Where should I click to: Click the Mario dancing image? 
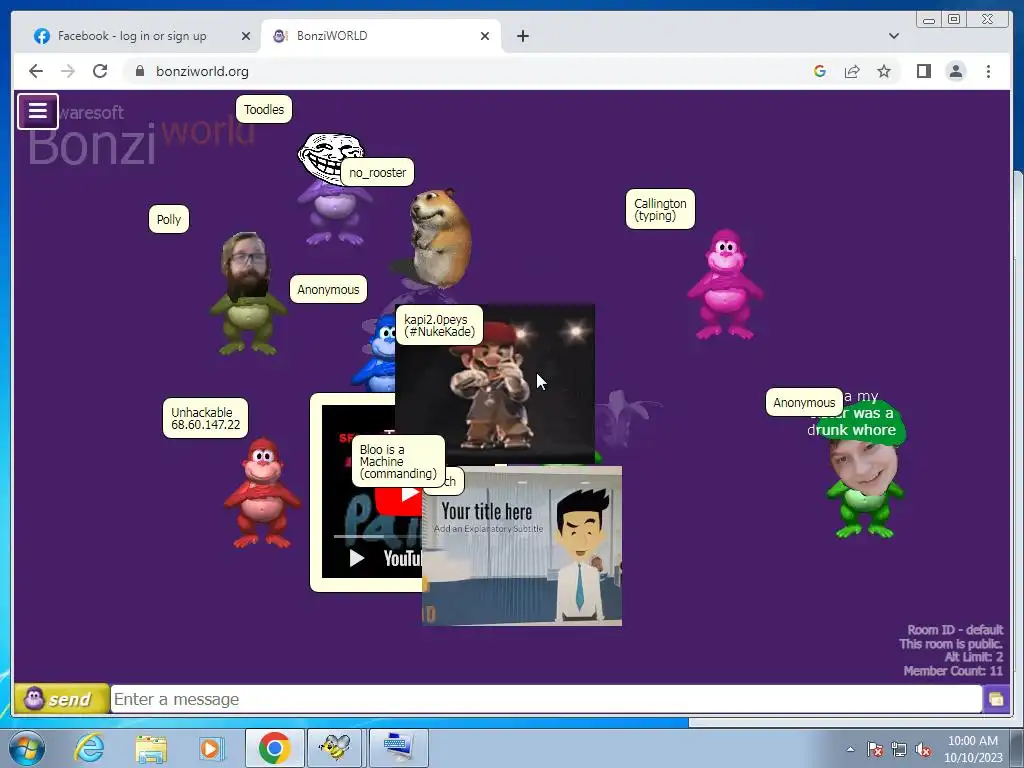494,384
